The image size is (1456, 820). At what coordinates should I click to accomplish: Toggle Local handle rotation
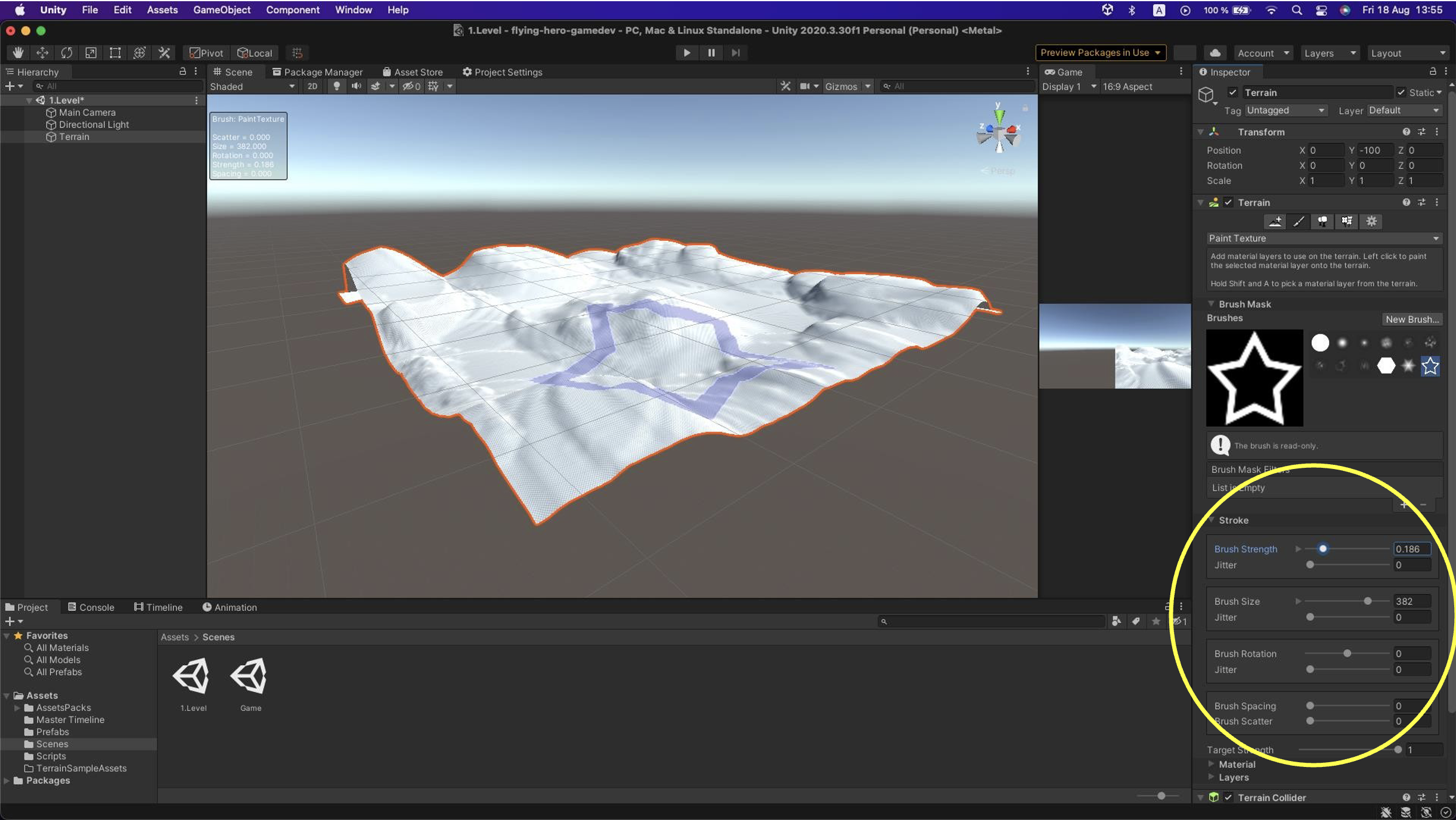pyautogui.click(x=255, y=52)
